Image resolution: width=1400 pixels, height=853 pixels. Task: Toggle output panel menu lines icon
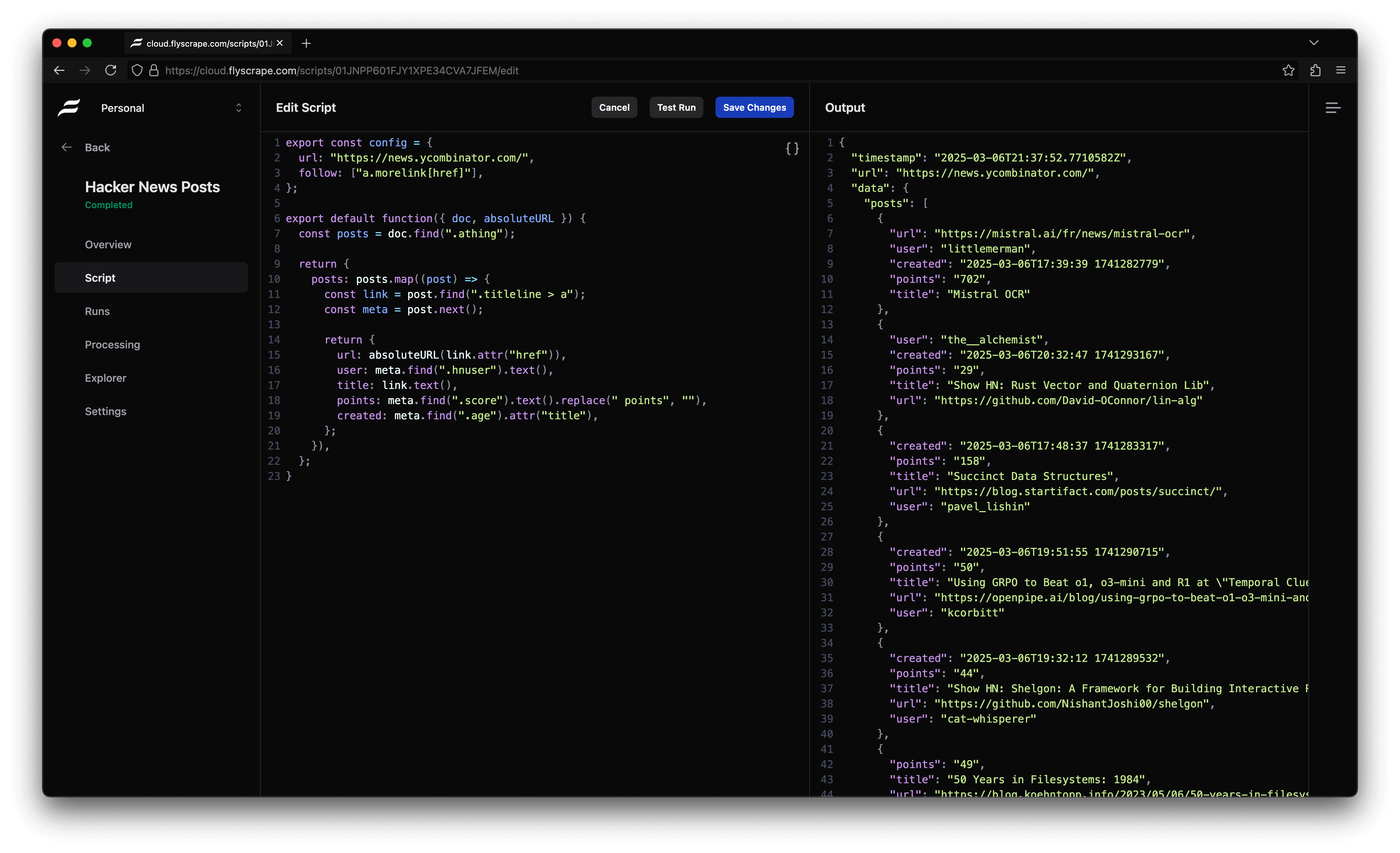(1333, 107)
